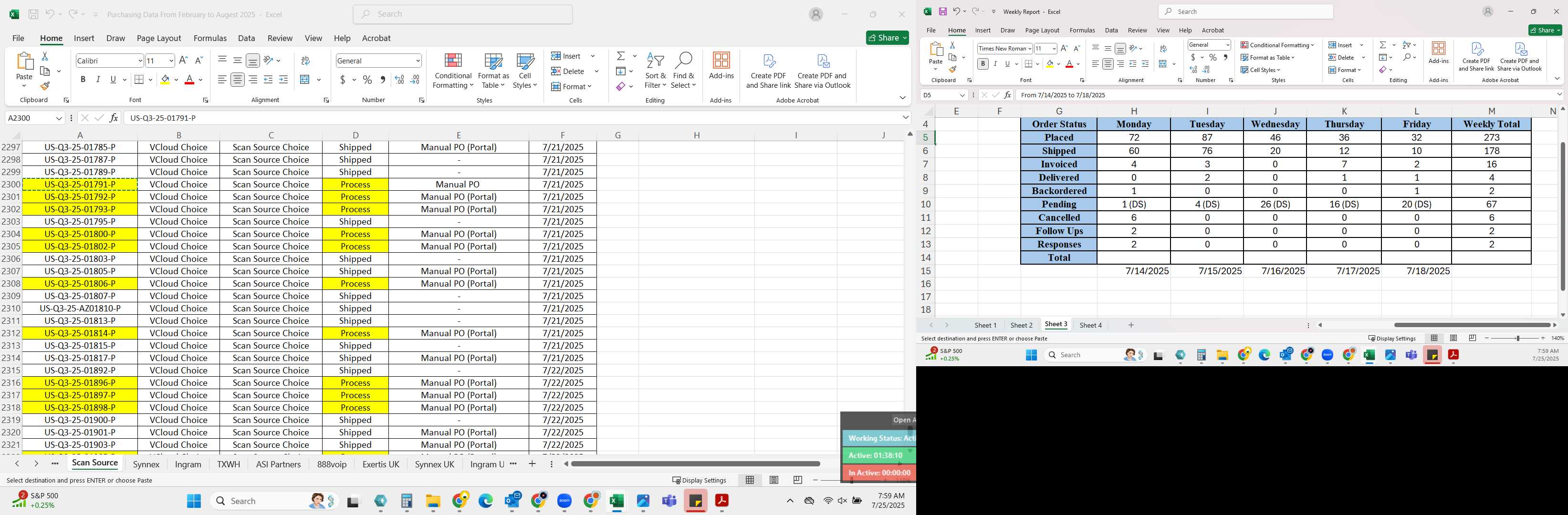Click Display Settings in Purchasing Data status bar
The height and width of the screenshot is (515, 1568).
click(700, 480)
